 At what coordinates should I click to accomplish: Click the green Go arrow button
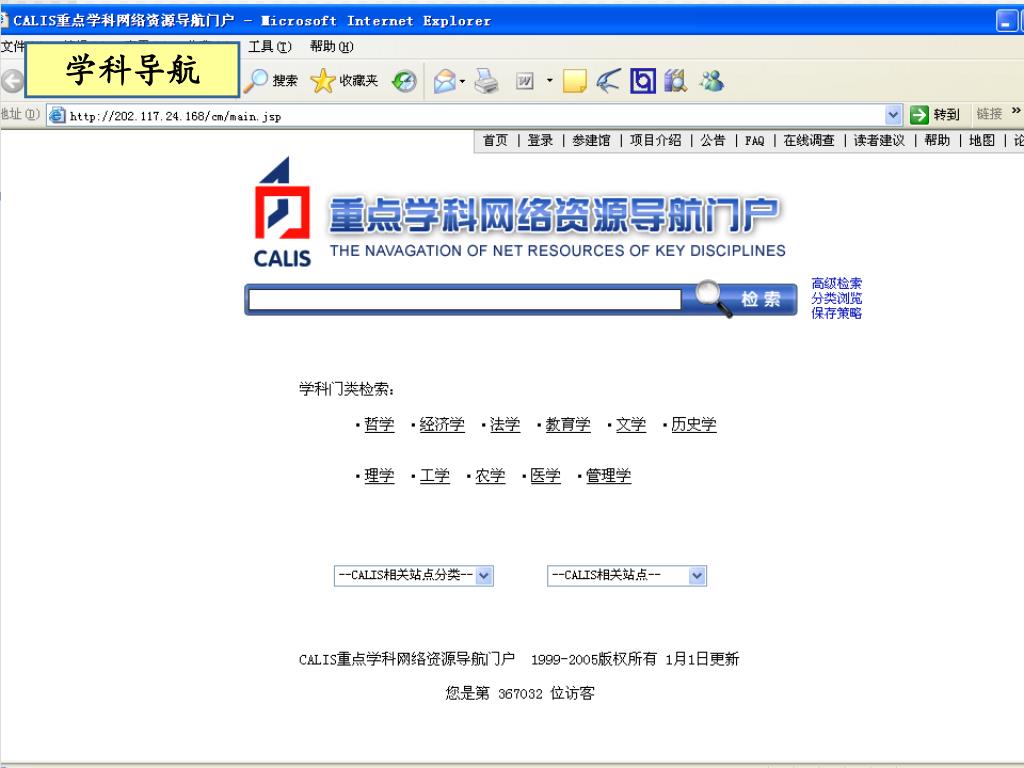click(919, 115)
